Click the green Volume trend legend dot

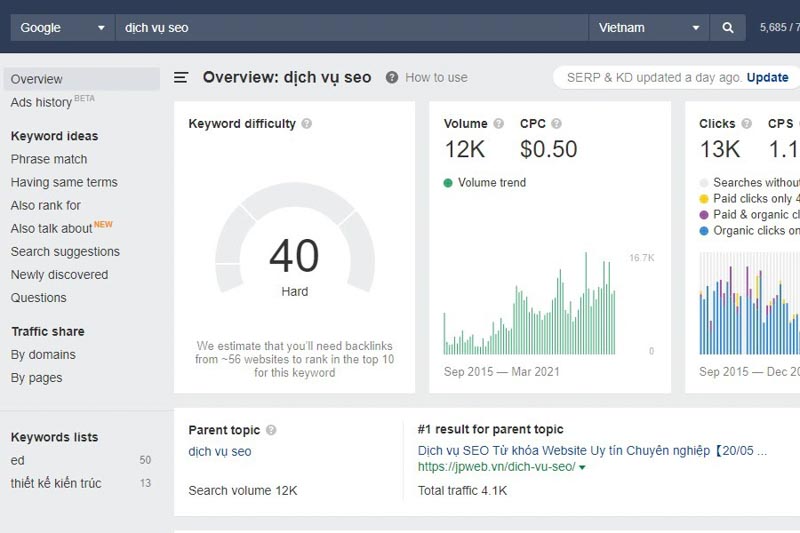pos(448,183)
